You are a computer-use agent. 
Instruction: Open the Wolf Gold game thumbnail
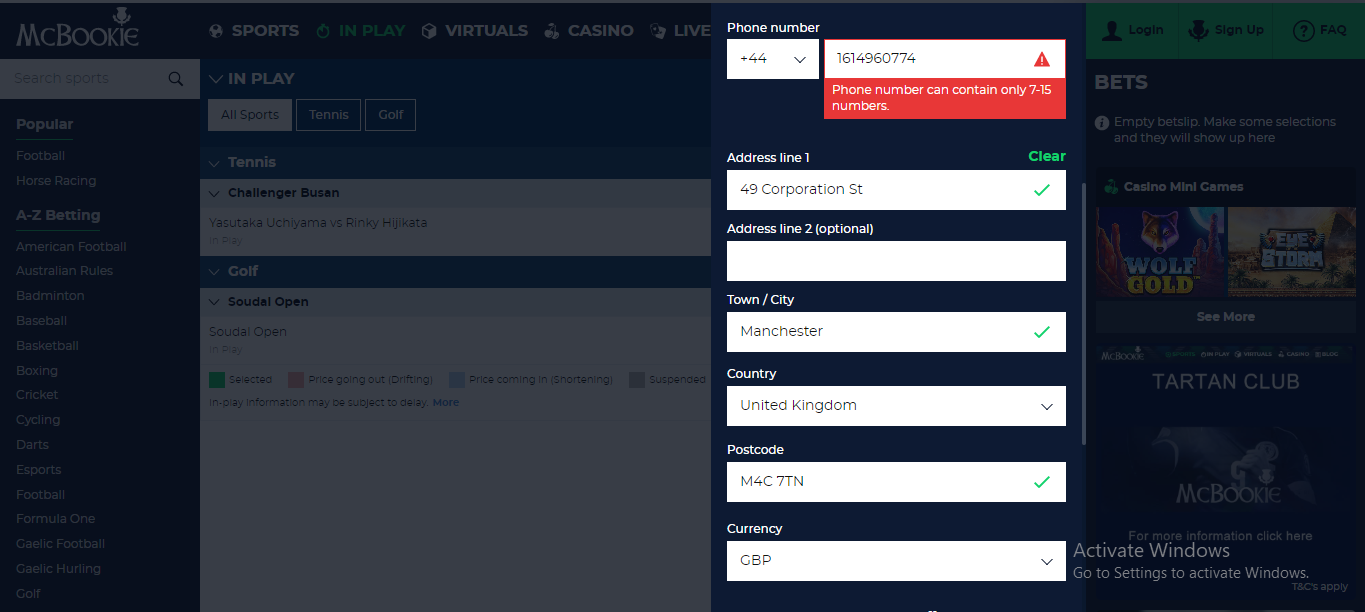pyautogui.click(x=1160, y=252)
